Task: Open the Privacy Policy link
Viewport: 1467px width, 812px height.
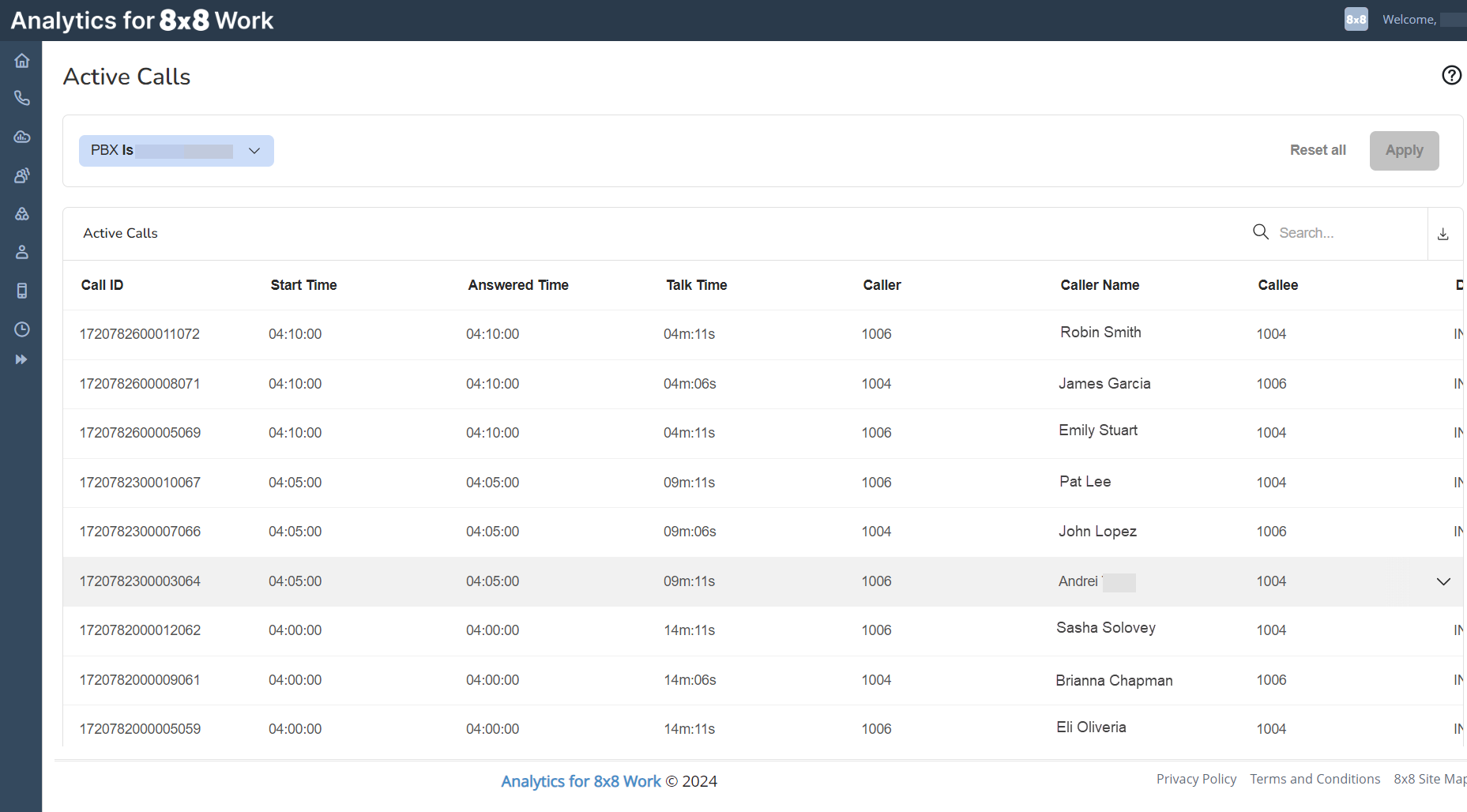Action: [x=1196, y=779]
